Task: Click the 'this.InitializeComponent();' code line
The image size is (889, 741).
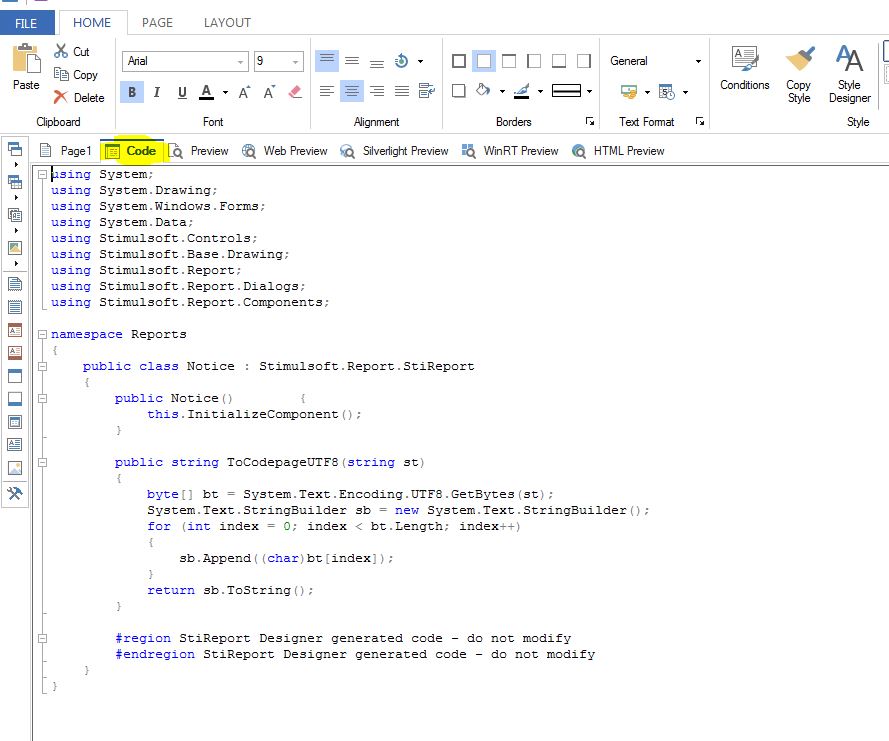Action: pyautogui.click(x=254, y=414)
